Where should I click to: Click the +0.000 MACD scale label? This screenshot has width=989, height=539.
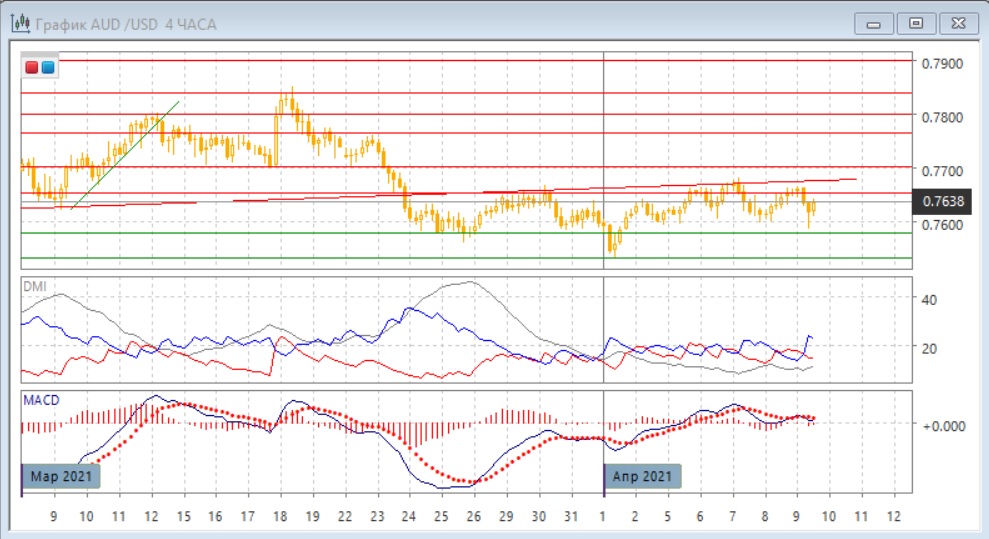pyautogui.click(x=943, y=426)
